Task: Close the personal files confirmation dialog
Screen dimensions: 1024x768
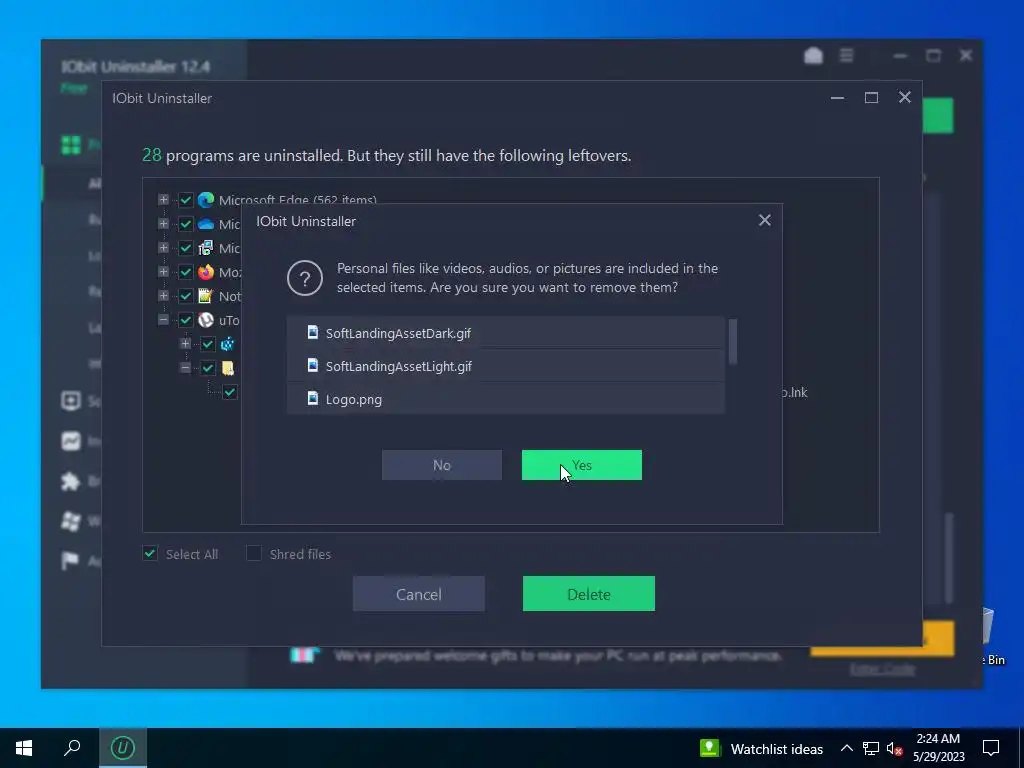Action: pos(765,220)
